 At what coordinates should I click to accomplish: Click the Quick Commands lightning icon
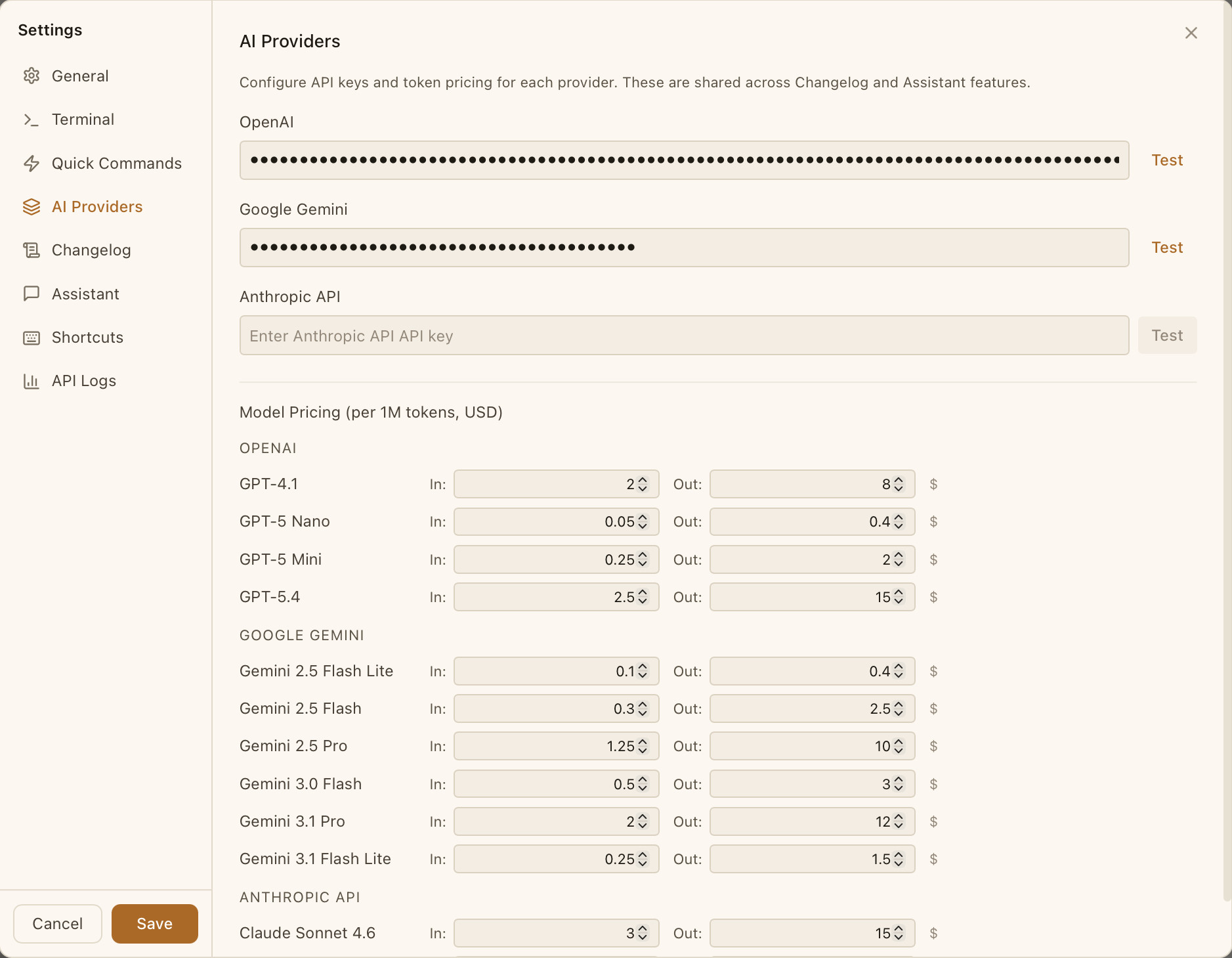(x=32, y=163)
